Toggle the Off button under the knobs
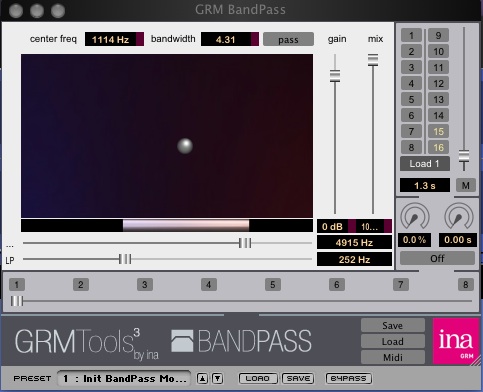 437,258
